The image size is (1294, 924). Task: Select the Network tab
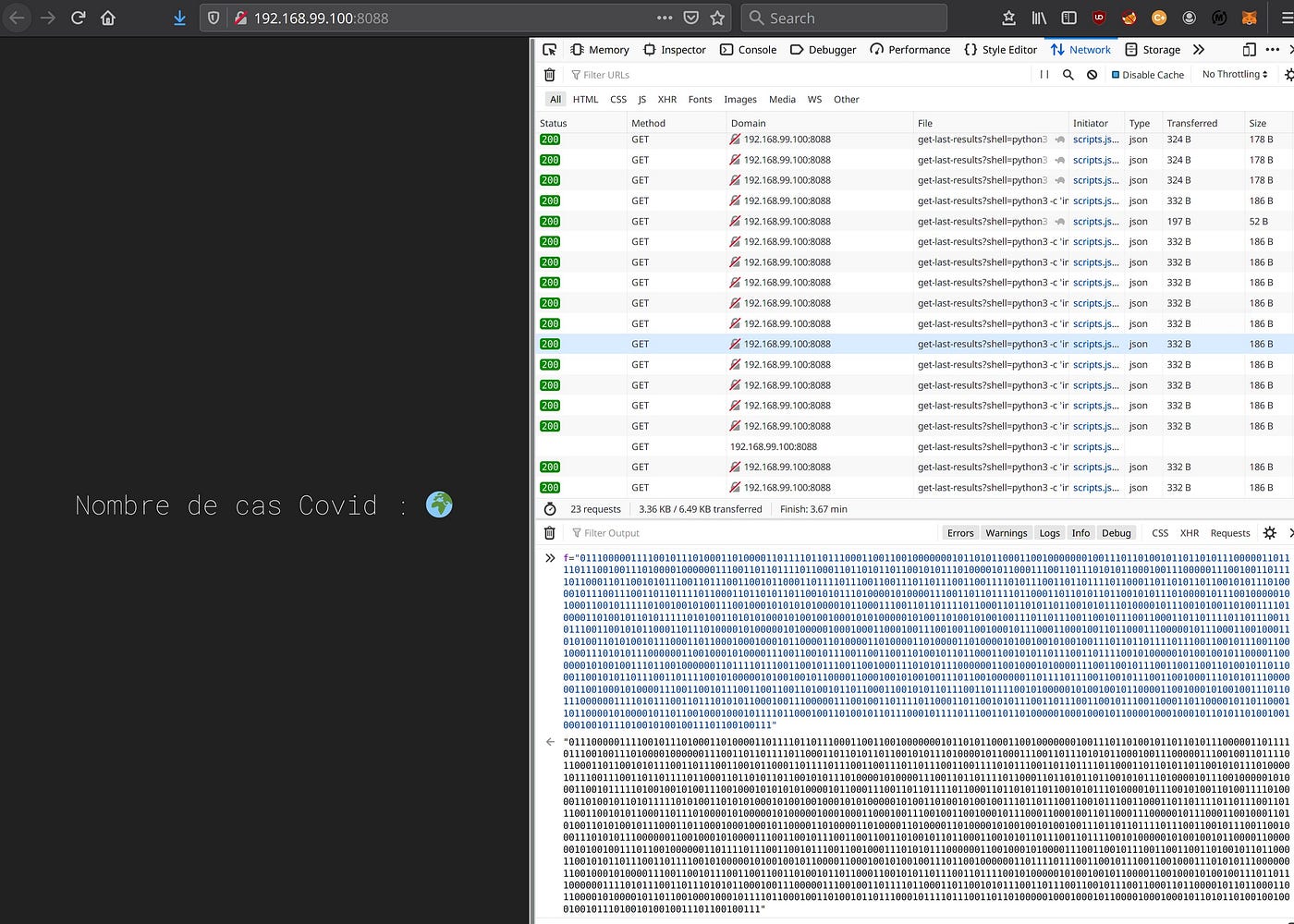coord(1080,50)
